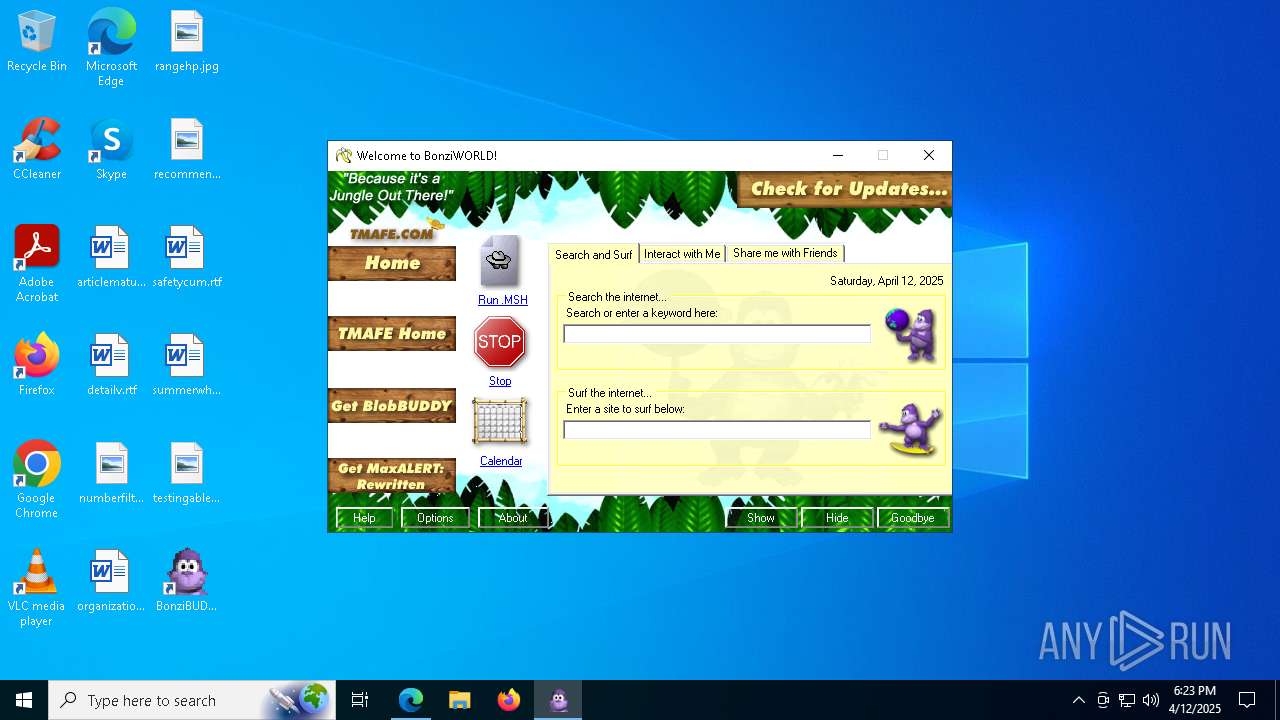
Task: Open the Windows Start menu
Action: click(x=24, y=700)
